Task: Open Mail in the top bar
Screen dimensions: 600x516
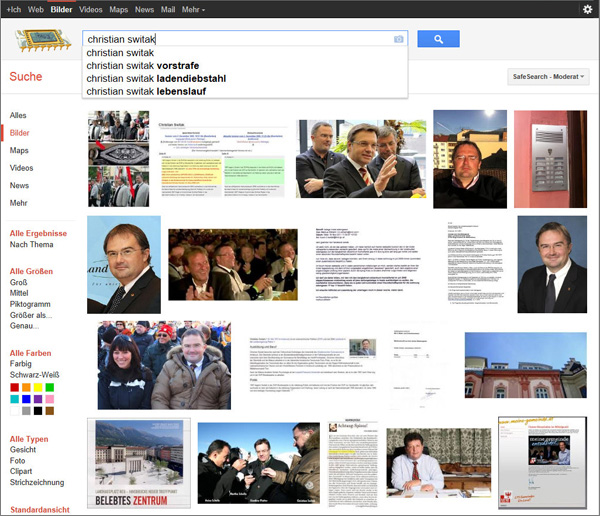Action: [168, 10]
